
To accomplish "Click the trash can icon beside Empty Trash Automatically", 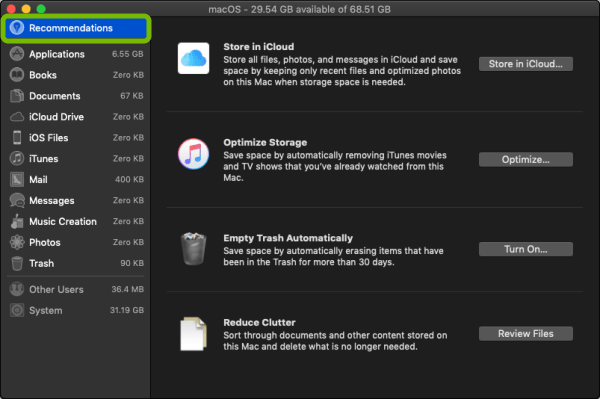I will coord(193,249).
